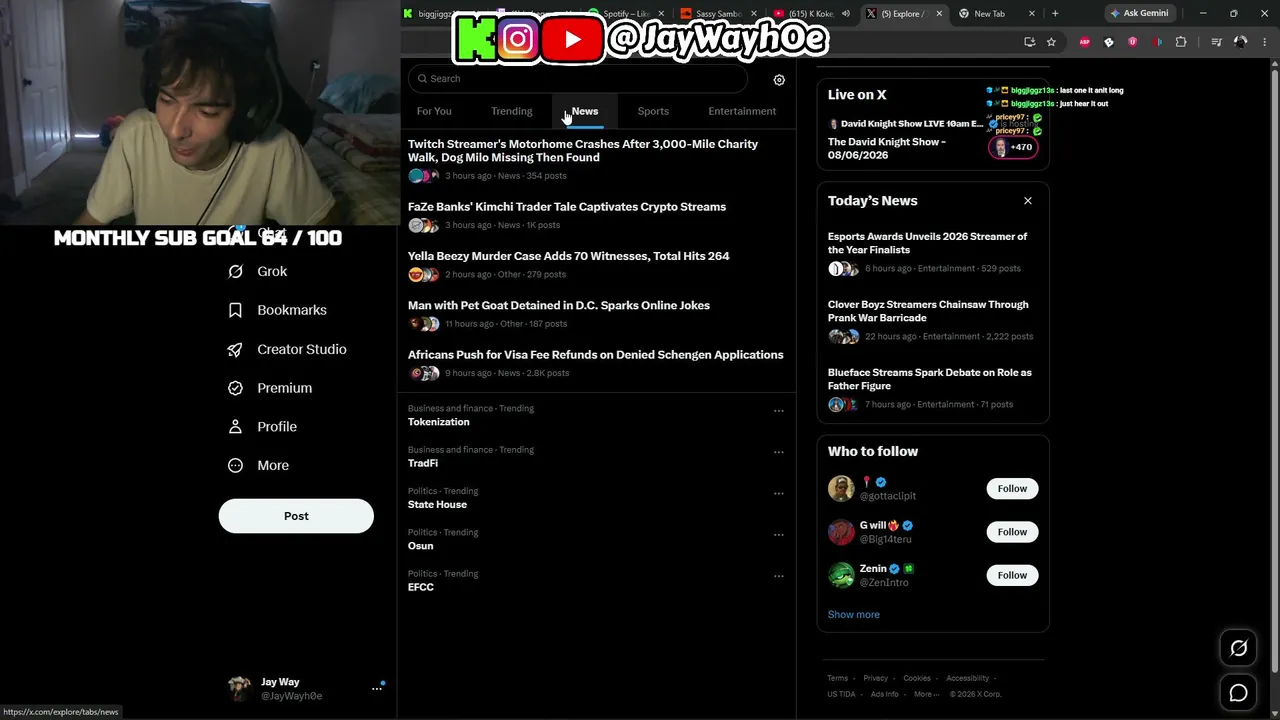Viewport: 1280px width, 720px height.
Task: Follow G will @Big14teru
Action: (1012, 532)
